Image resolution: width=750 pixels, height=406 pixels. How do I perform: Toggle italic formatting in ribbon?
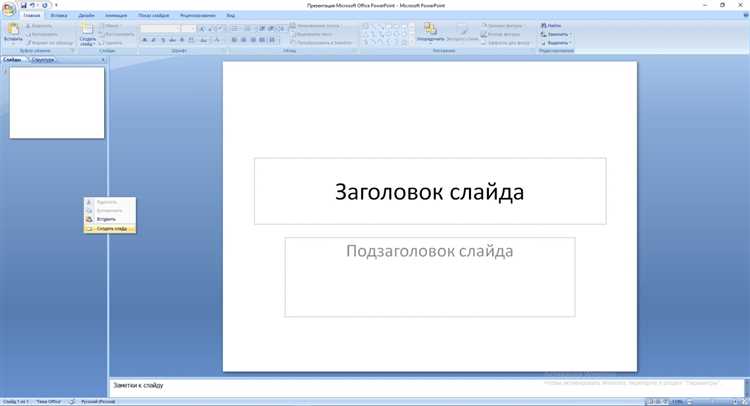click(x=154, y=40)
